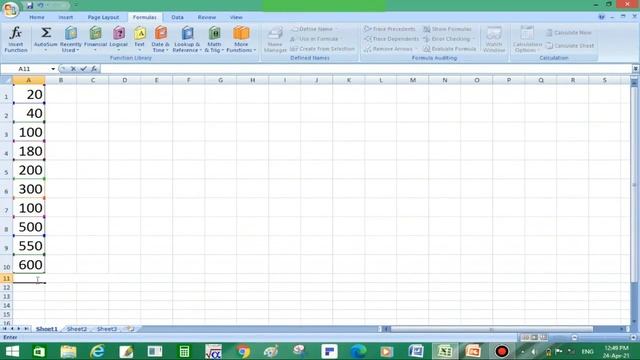Open Calculation Options

click(x=527, y=39)
